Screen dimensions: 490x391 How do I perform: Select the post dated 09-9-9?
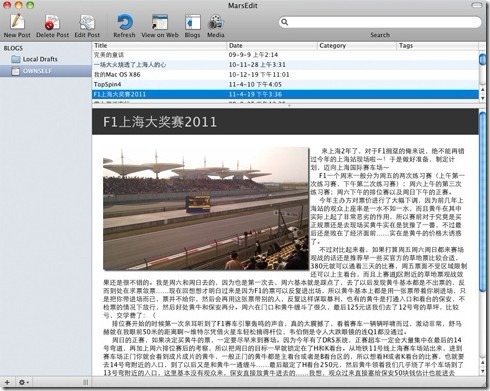pos(285,55)
